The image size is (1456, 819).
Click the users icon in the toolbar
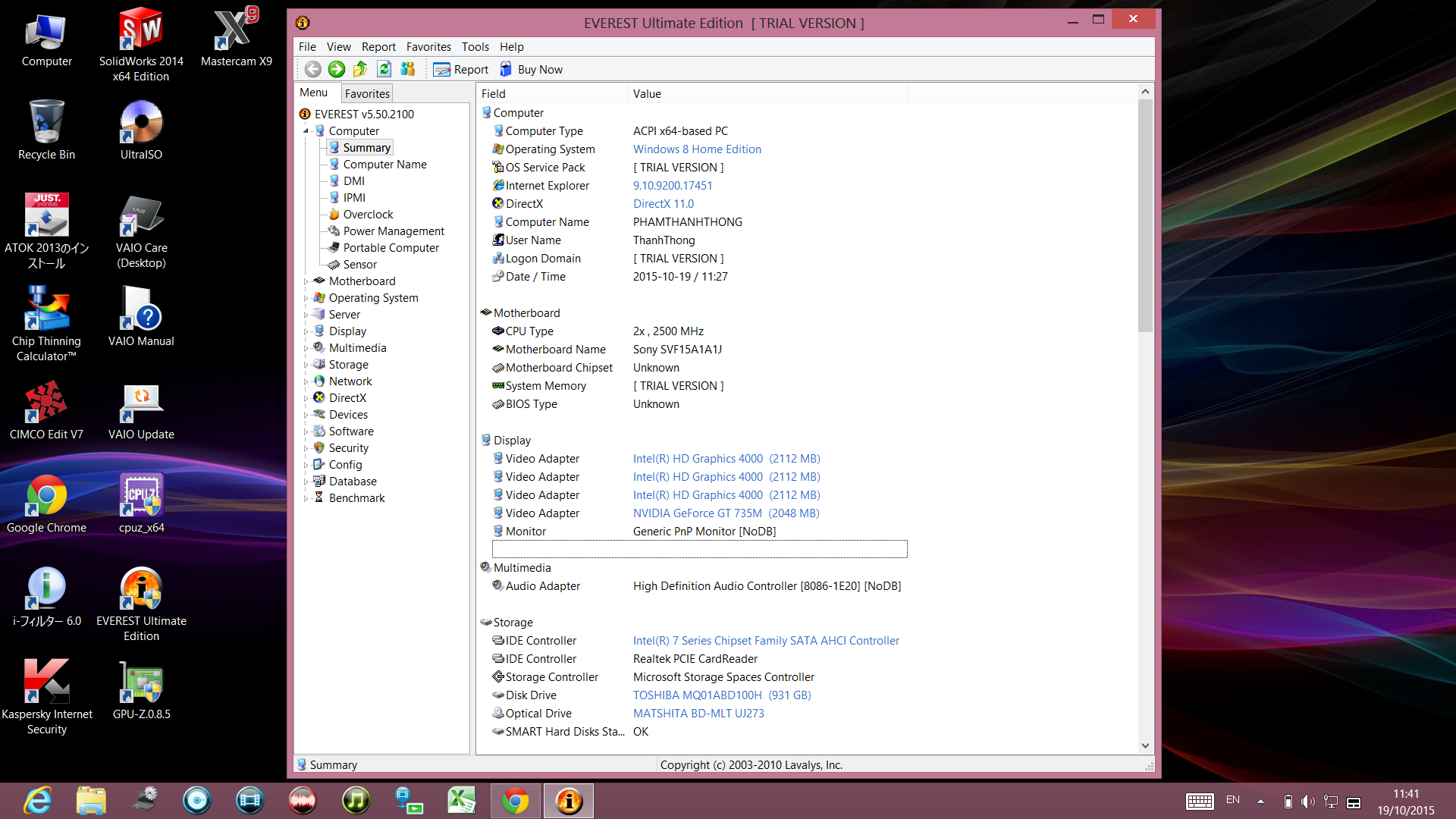click(408, 69)
